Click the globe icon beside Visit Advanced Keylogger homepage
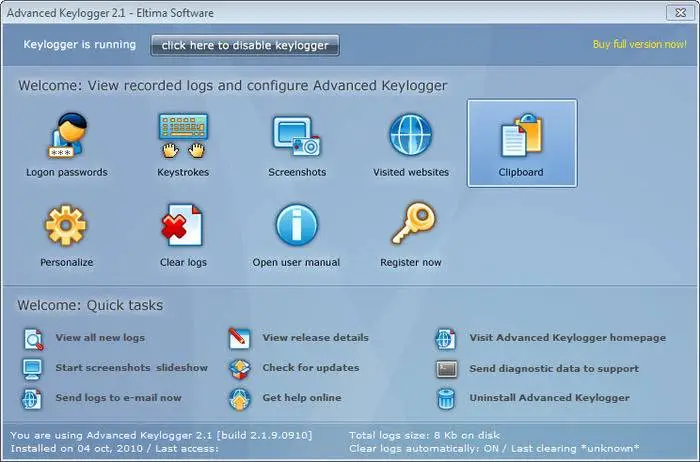Screen dimensions: 700x462 pos(446,339)
